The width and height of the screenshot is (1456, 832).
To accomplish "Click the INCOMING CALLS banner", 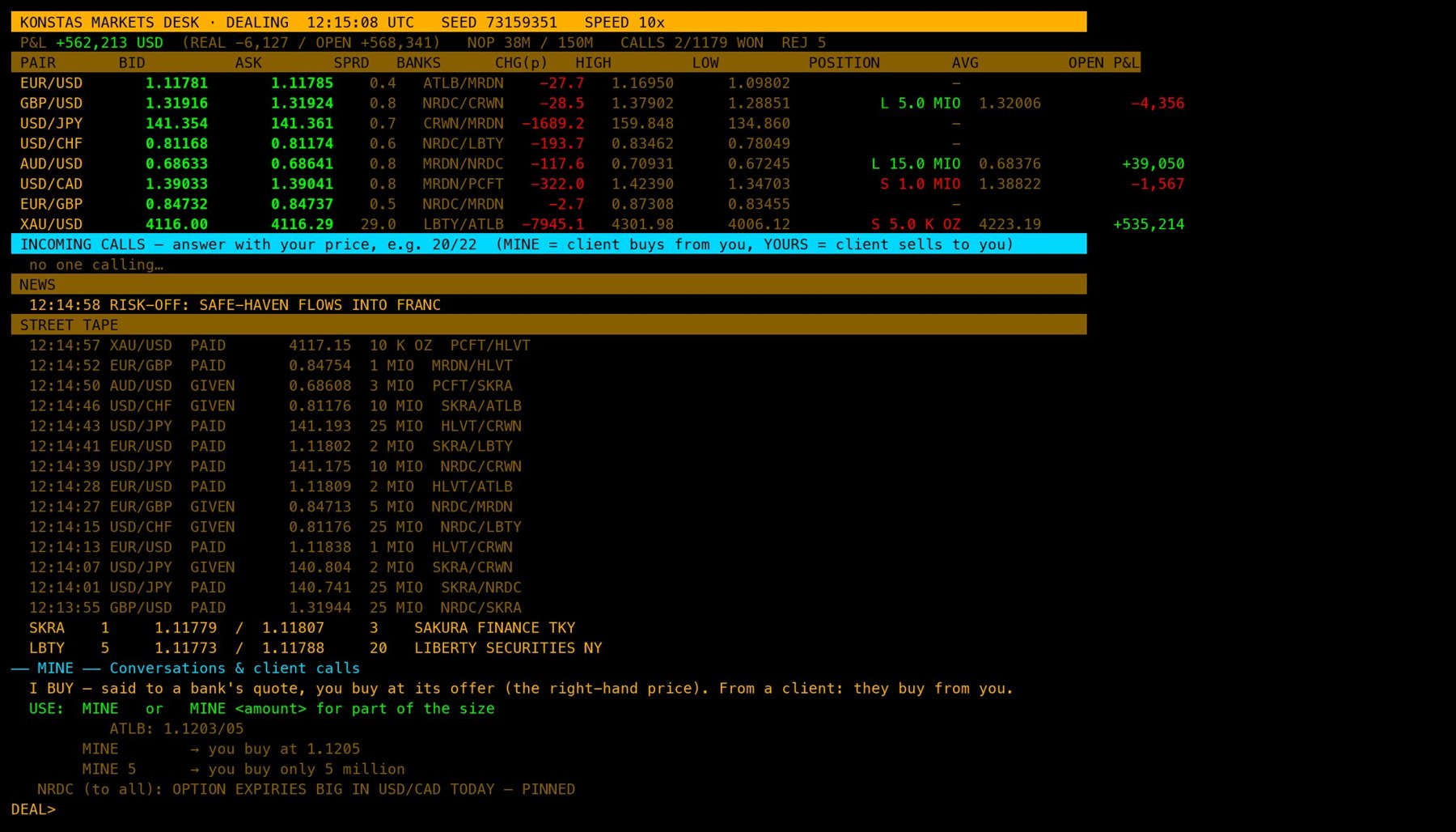I will click(x=548, y=244).
